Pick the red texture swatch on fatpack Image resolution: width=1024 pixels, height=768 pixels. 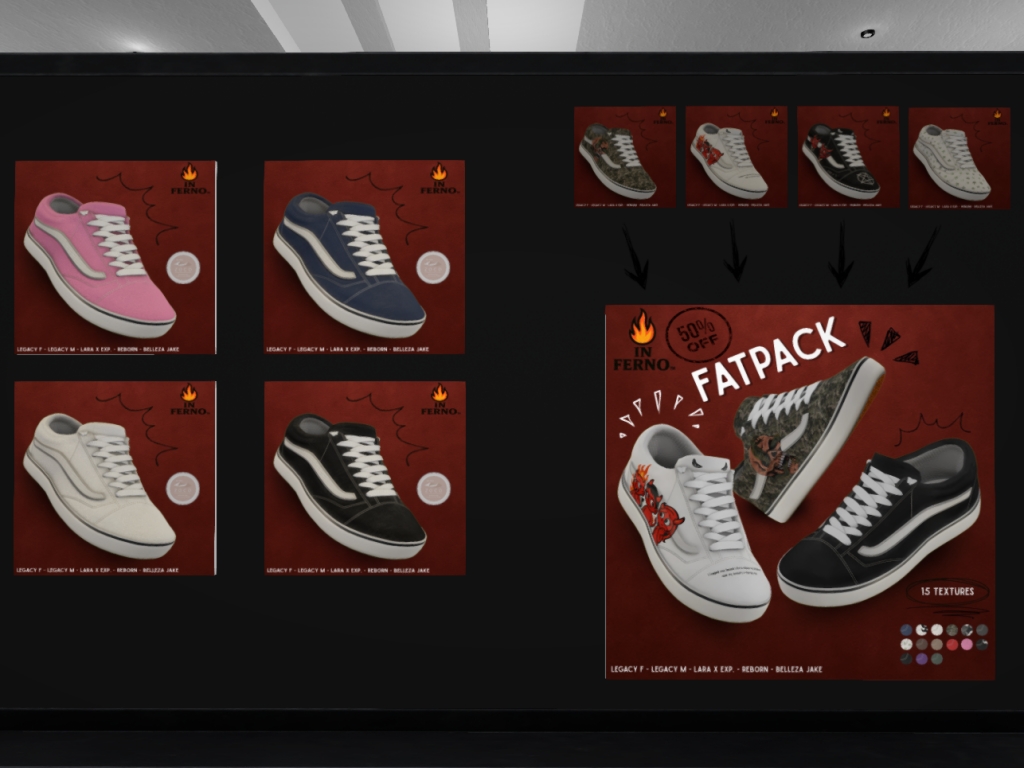pyautogui.click(x=952, y=645)
